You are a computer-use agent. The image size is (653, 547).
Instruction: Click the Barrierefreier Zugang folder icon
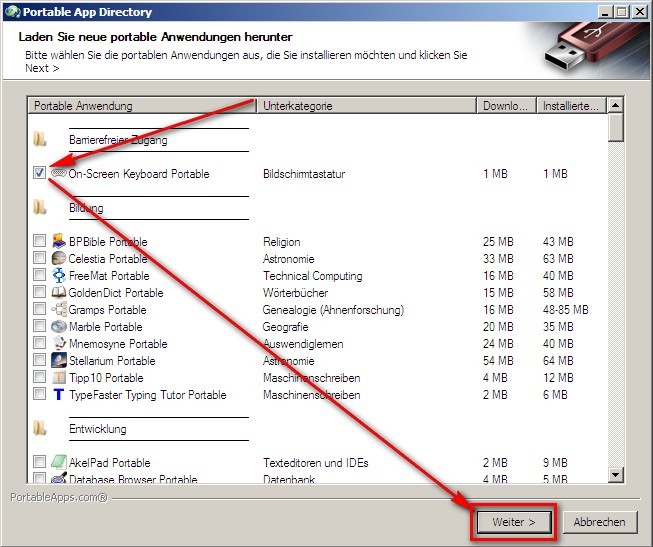point(40,139)
